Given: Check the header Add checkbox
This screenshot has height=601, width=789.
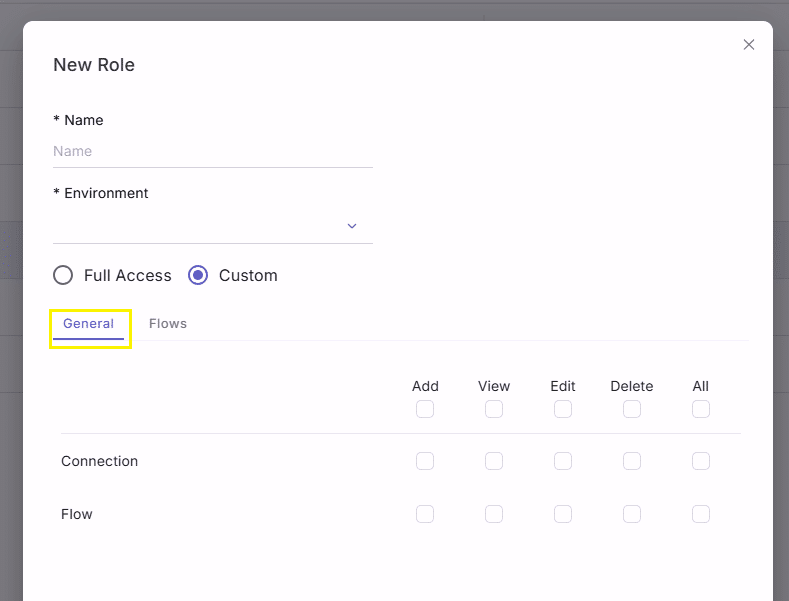Looking at the screenshot, I should click(425, 409).
